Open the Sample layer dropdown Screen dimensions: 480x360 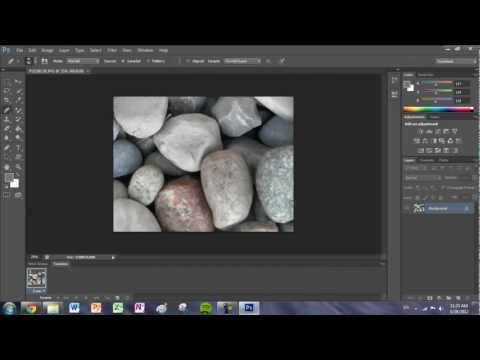[242, 61]
